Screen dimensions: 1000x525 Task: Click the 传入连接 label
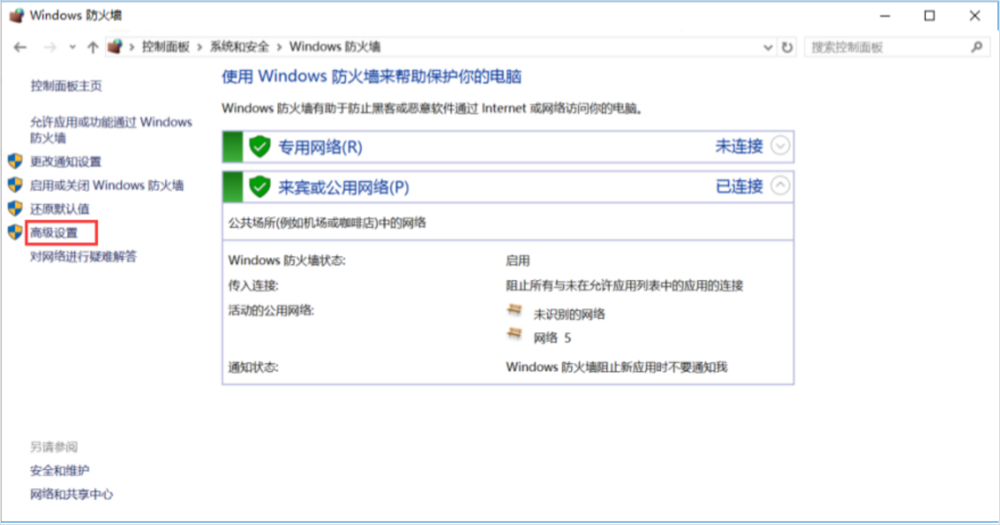pos(253,286)
